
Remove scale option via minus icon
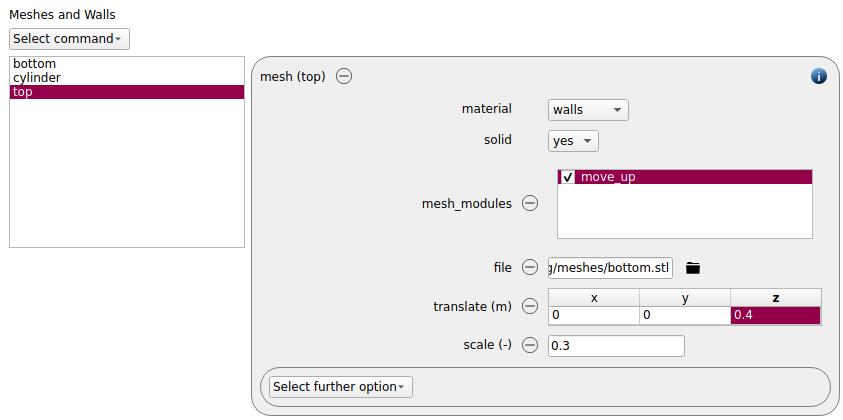coord(530,345)
